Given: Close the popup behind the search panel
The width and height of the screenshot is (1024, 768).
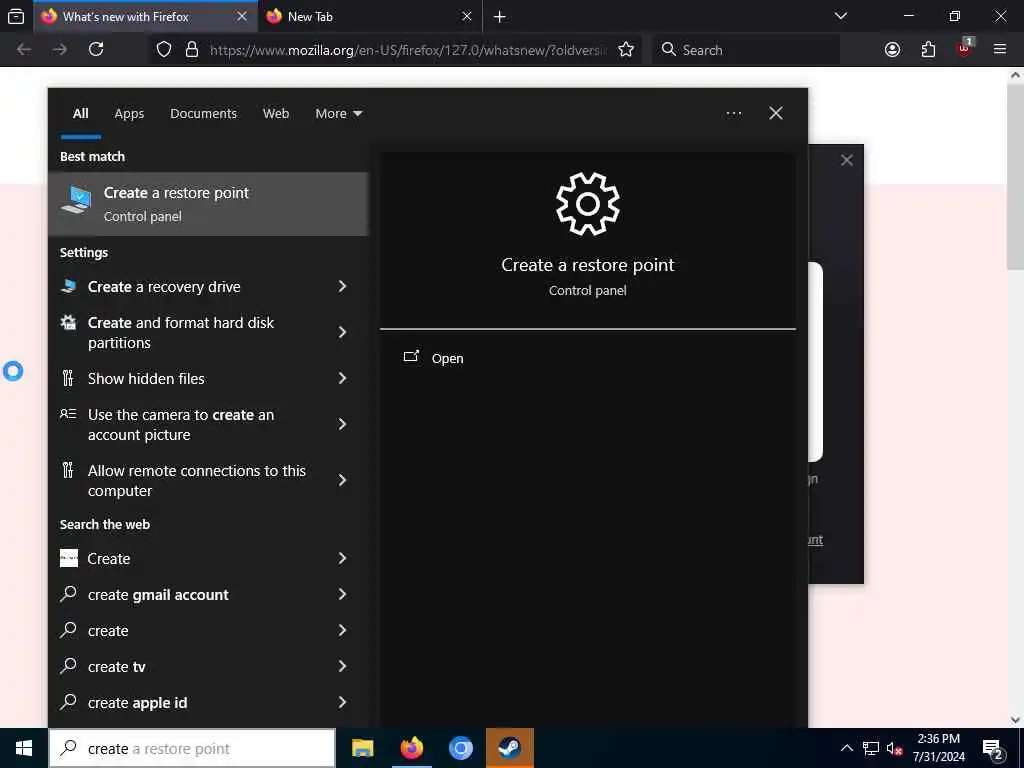Looking at the screenshot, I should pos(847,160).
